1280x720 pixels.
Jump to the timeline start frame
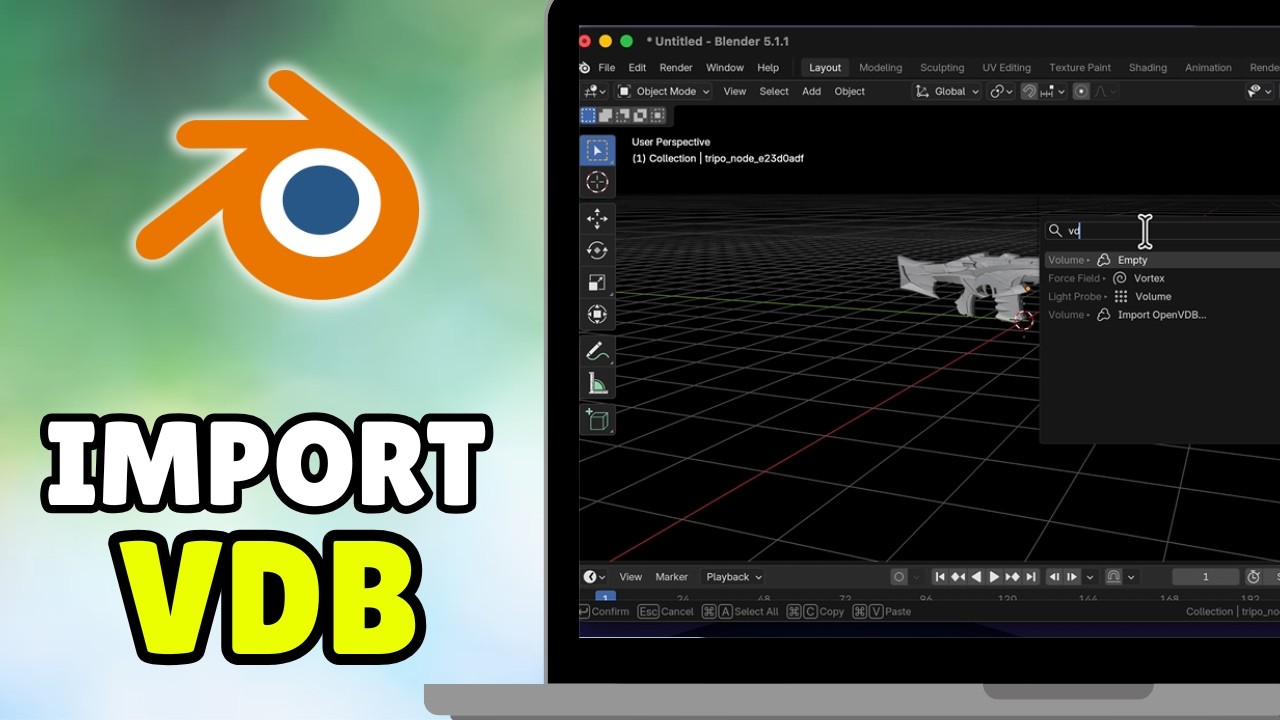940,577
